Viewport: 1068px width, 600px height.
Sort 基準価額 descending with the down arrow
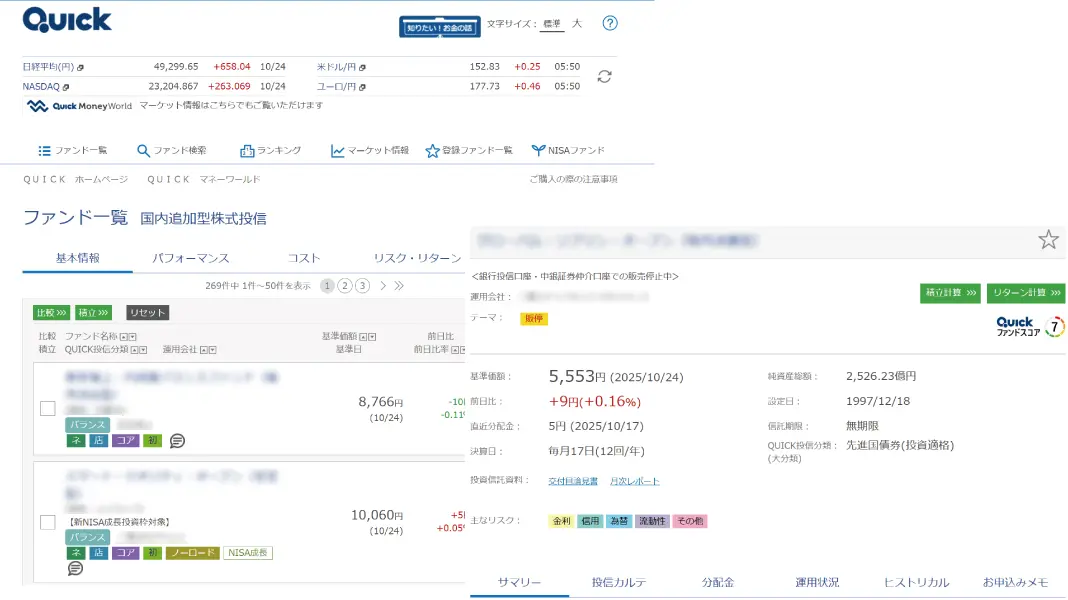coord(372,336)
